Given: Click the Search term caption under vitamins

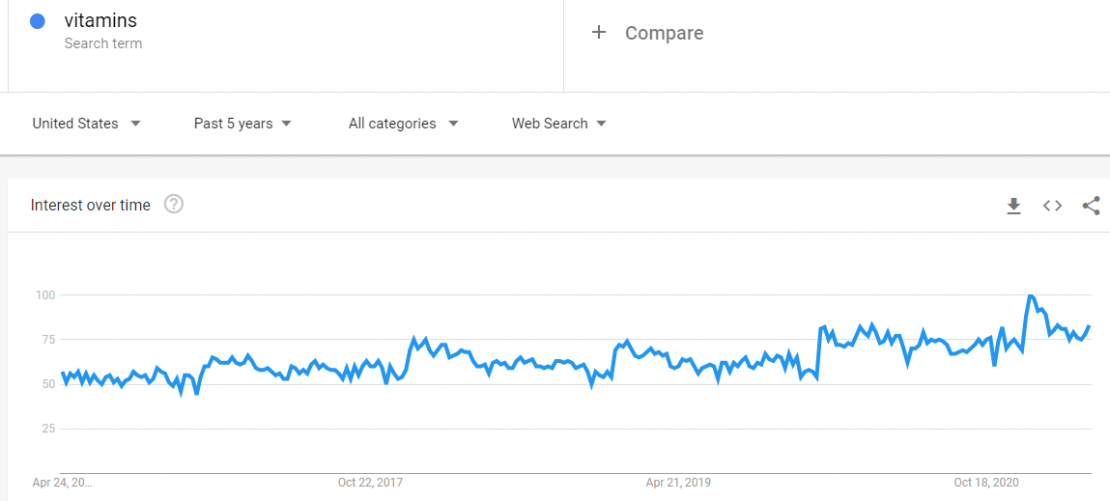Looking at the screenshot, I should [103, 43].
